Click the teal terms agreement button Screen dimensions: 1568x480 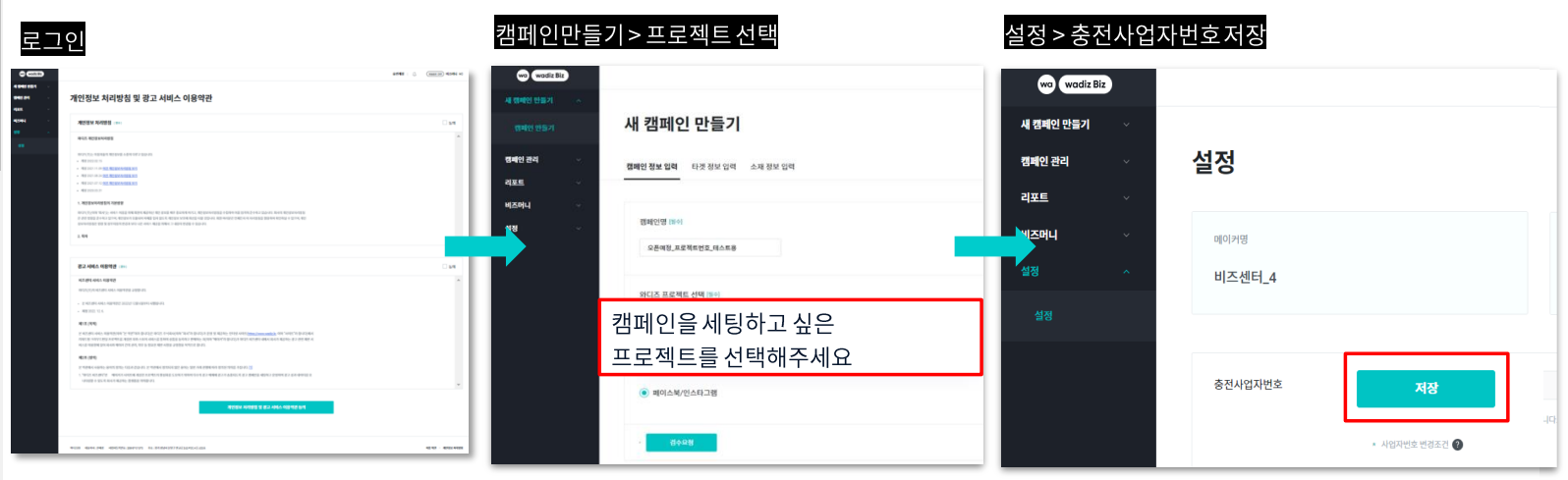[266, 407]
